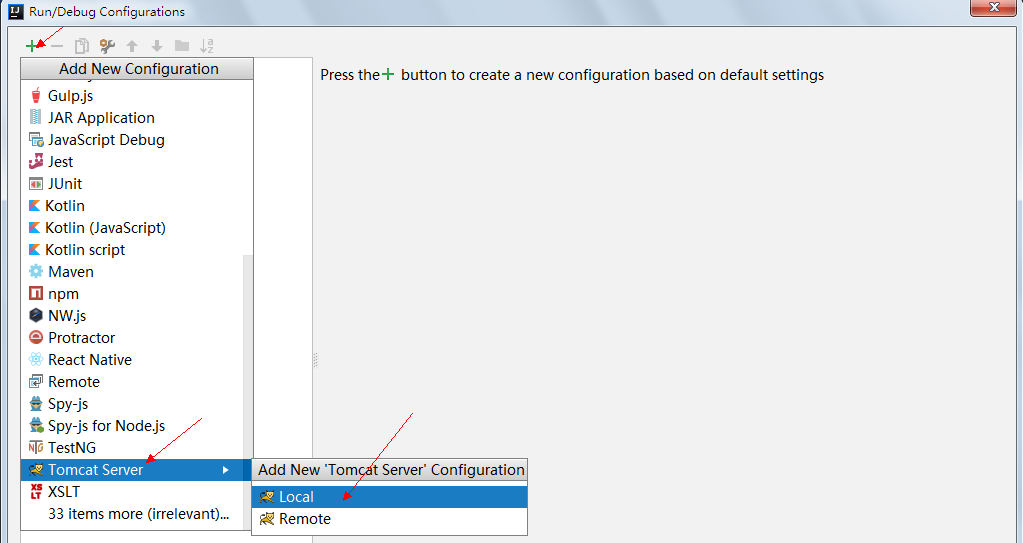Click the Move Down arrow icon
The height and width of the screenshot is (543, 1023).
point(157,46)
